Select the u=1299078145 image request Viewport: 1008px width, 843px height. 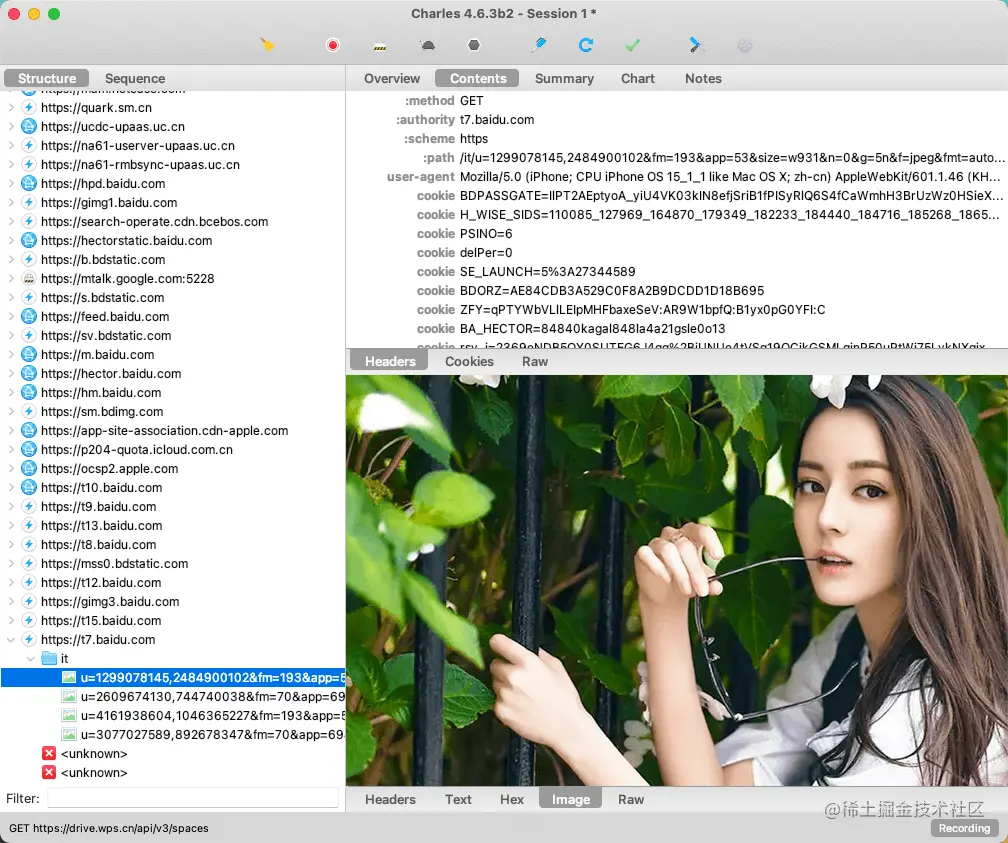pos(173,678)
